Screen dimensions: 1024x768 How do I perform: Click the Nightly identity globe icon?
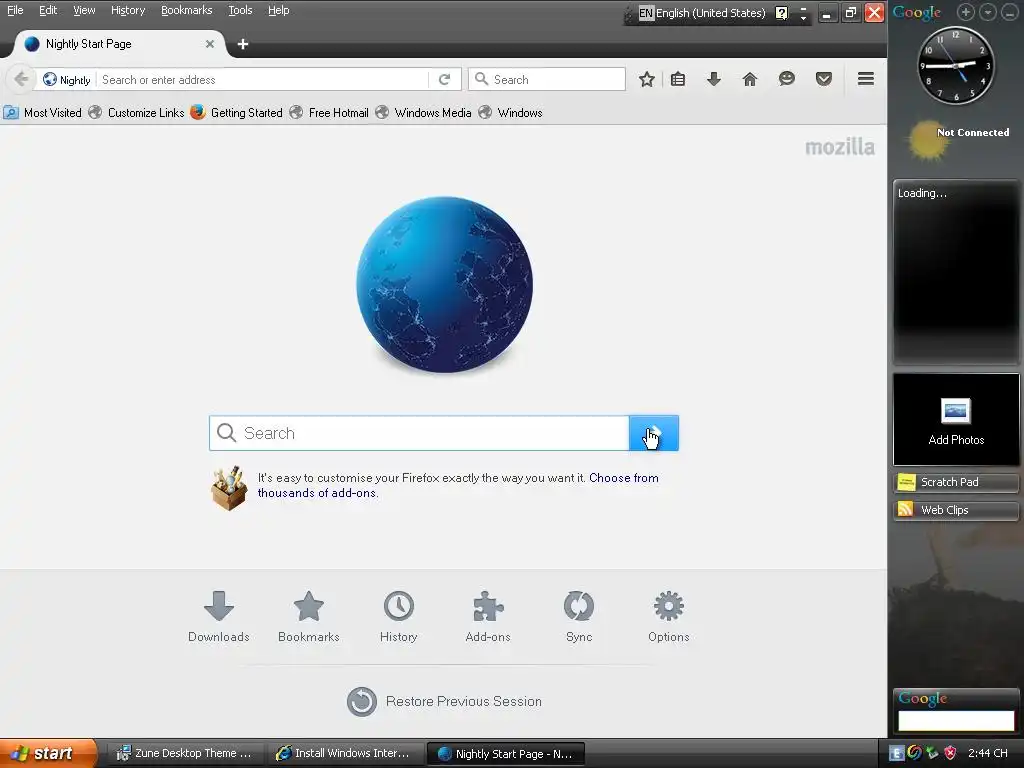click(50, 80)
